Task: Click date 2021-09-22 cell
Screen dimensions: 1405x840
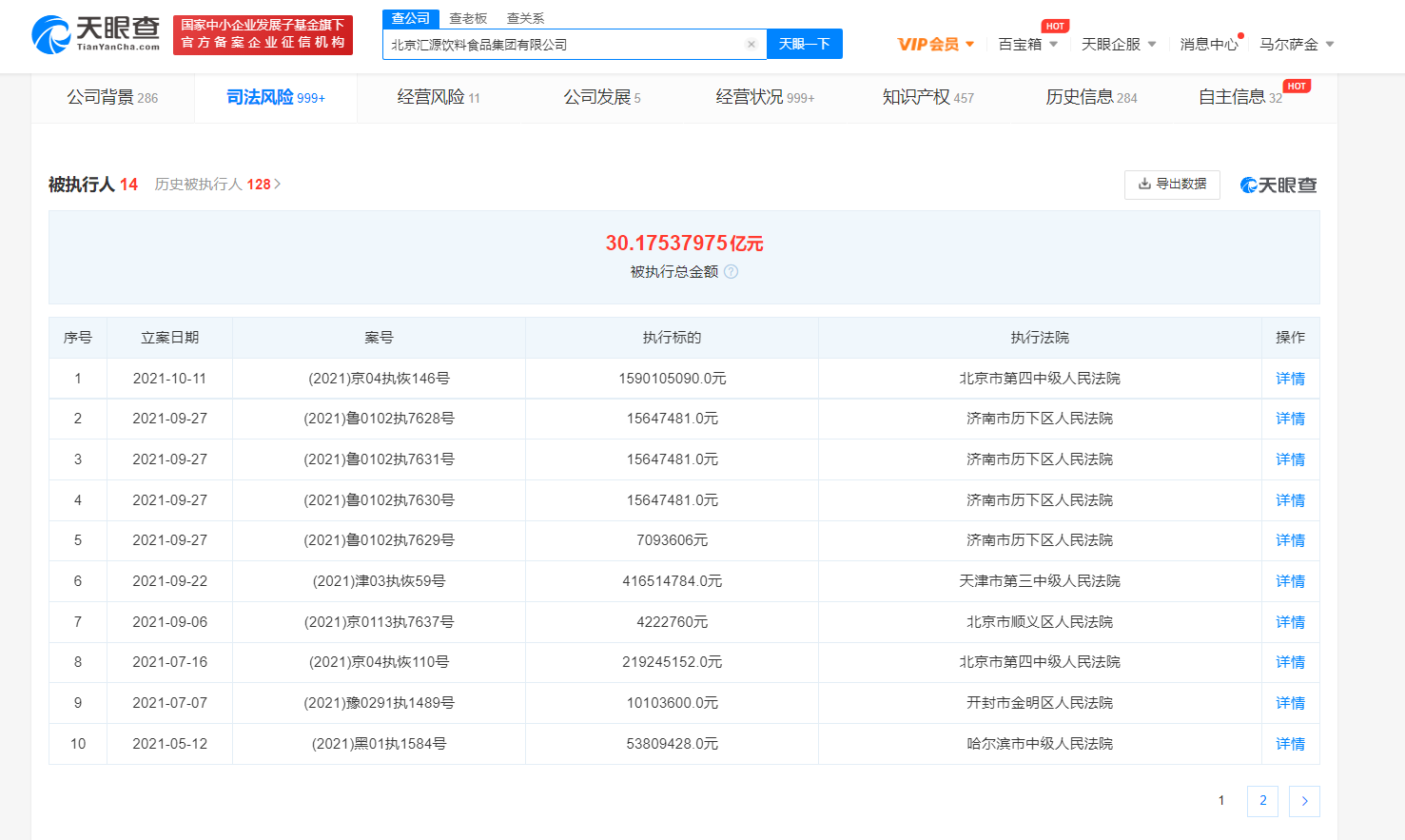Action: (x=169, y=581)
